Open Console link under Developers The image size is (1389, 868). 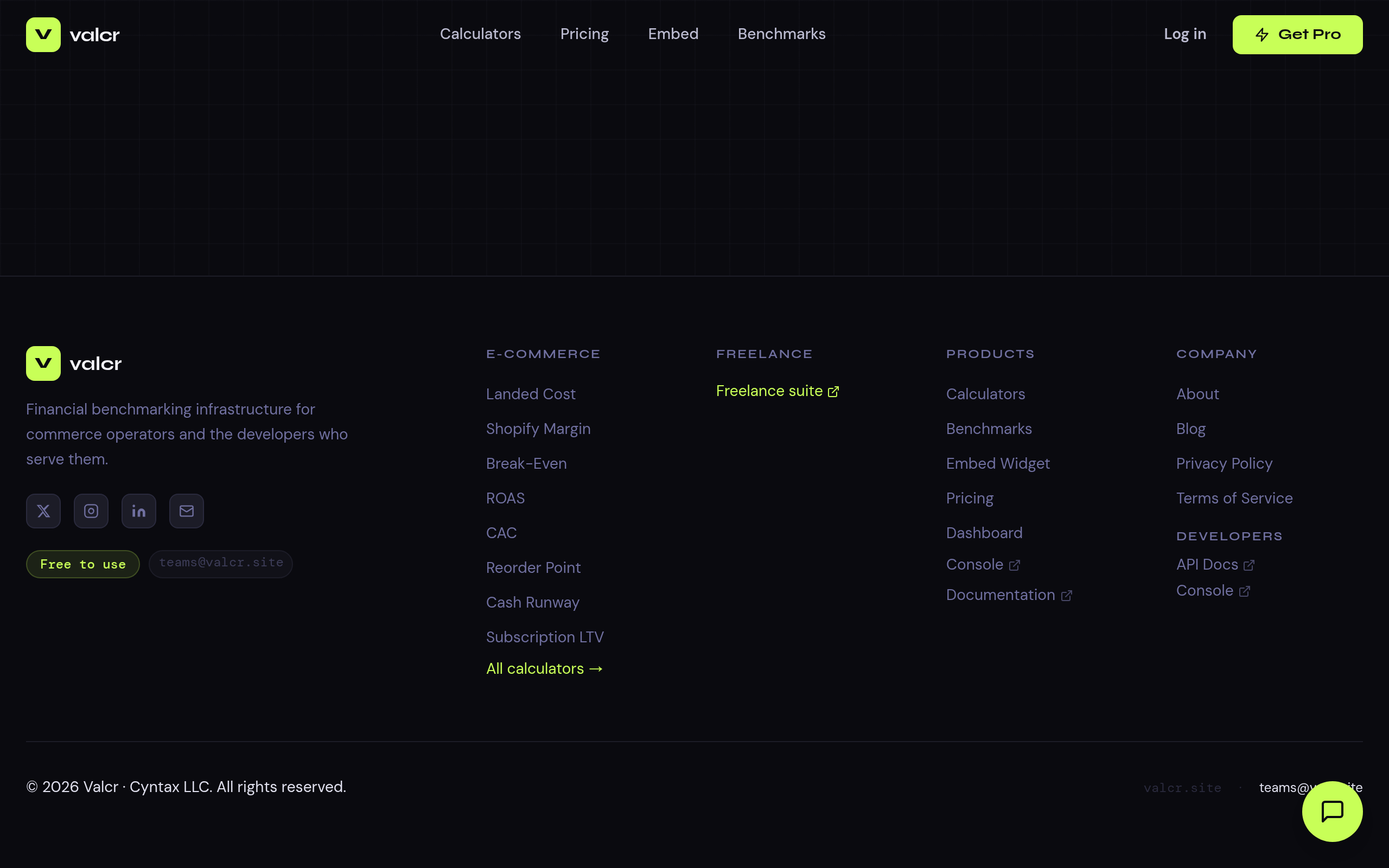(x=1213, y=591)
